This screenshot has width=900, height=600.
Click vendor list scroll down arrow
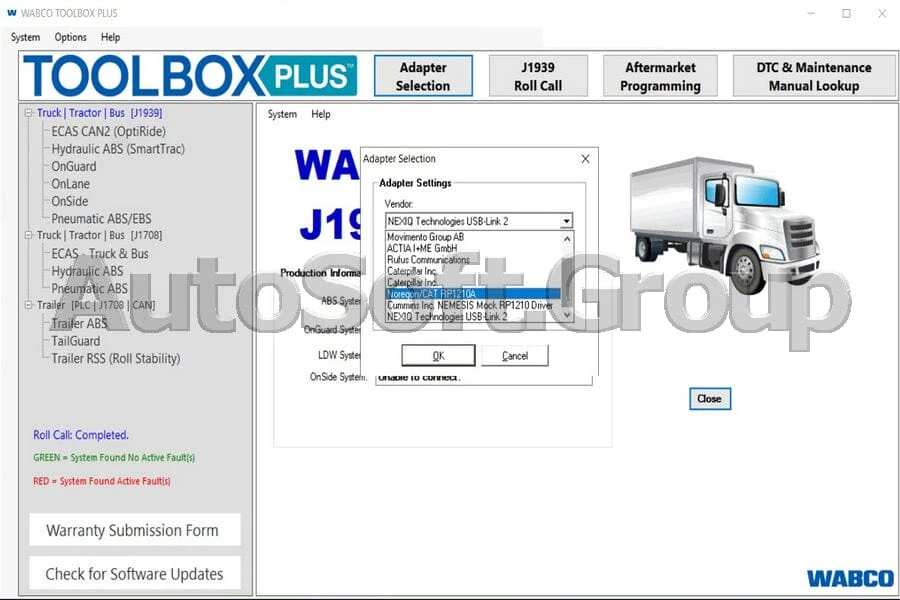567,315
